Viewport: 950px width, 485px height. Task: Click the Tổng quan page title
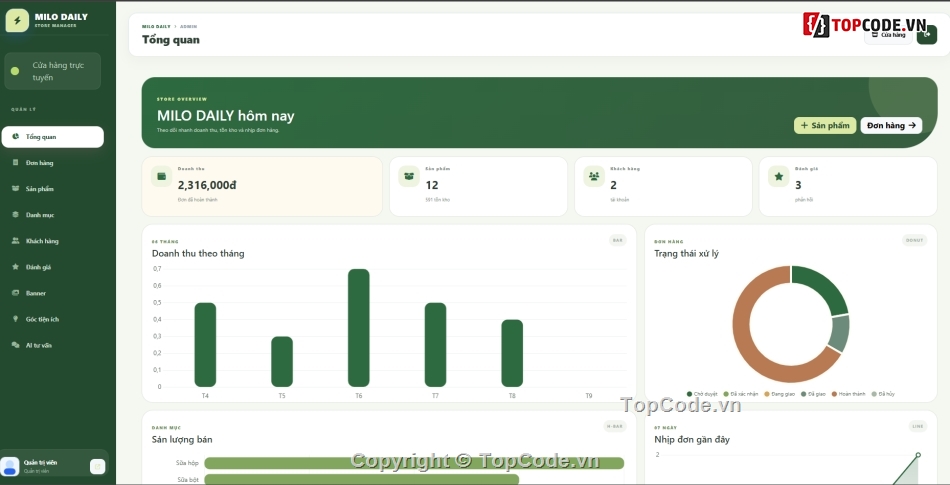(x=171, y=40)
